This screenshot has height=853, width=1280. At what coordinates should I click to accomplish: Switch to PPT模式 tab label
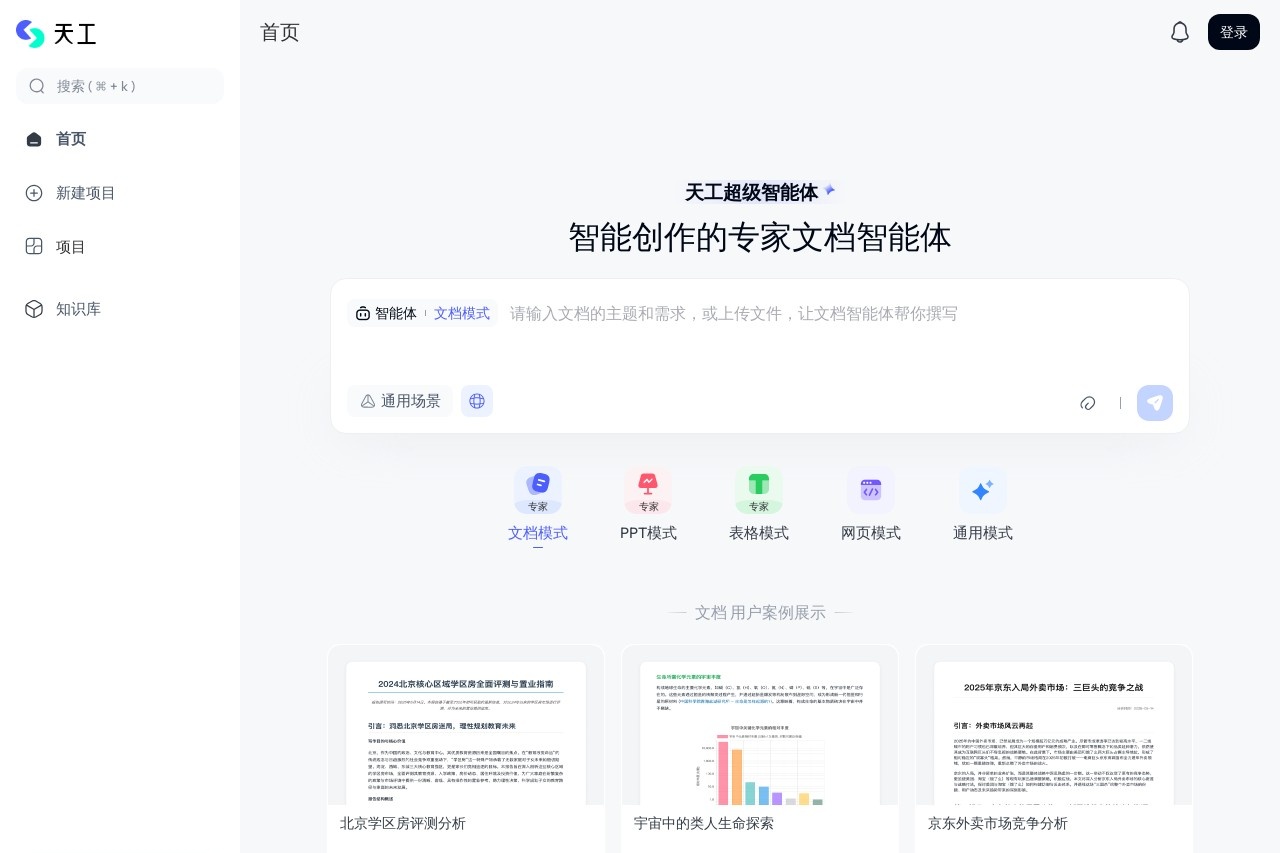click(648, 533)
